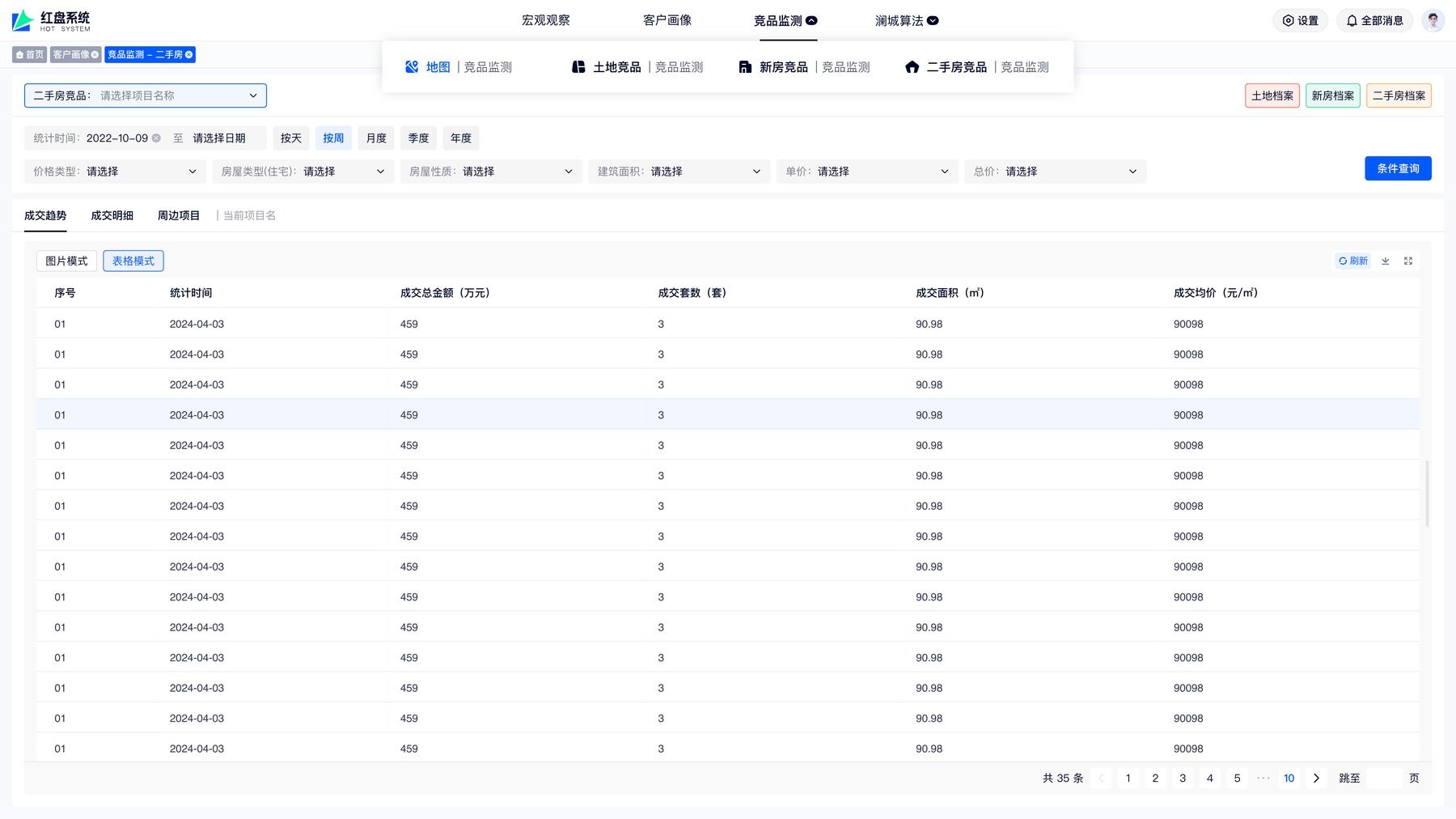The image size is (1456, 819).
Task: Open 土地档案 archive
Action: tap(1272, 95)
